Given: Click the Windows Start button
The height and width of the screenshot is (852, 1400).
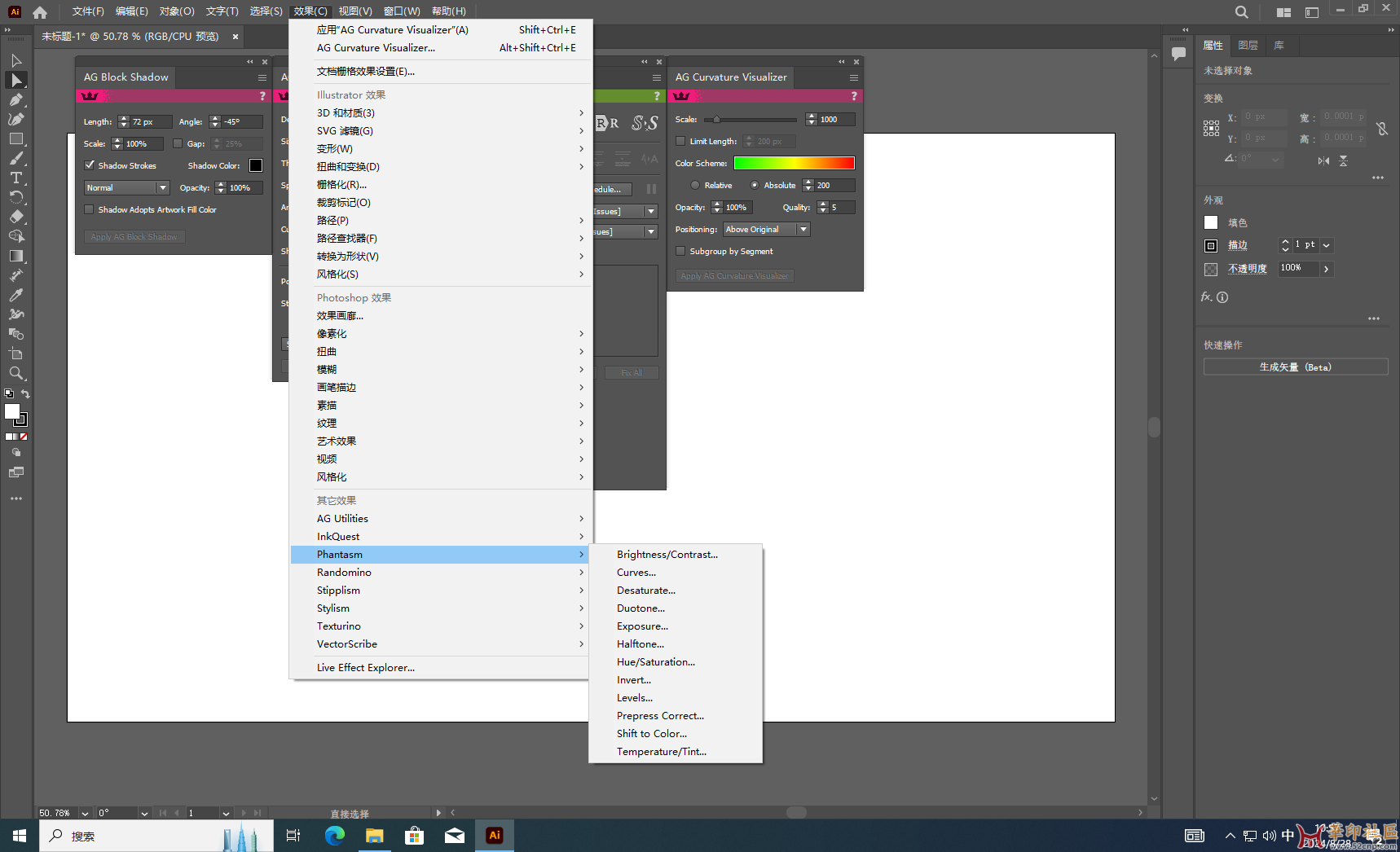Looking at the screenshot, I should [20, 836].
